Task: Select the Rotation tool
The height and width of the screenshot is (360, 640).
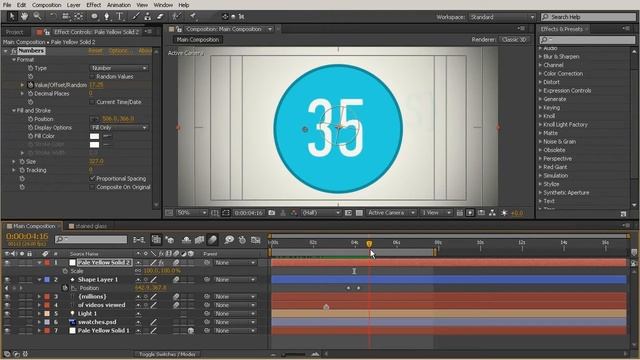Action: [53, 16]
